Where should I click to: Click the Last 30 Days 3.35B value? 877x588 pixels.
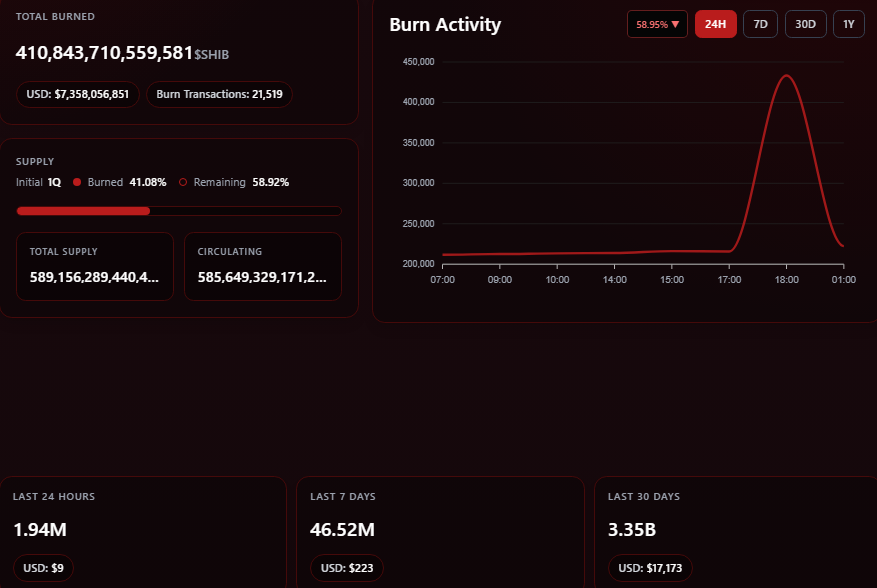pos(632,530)
